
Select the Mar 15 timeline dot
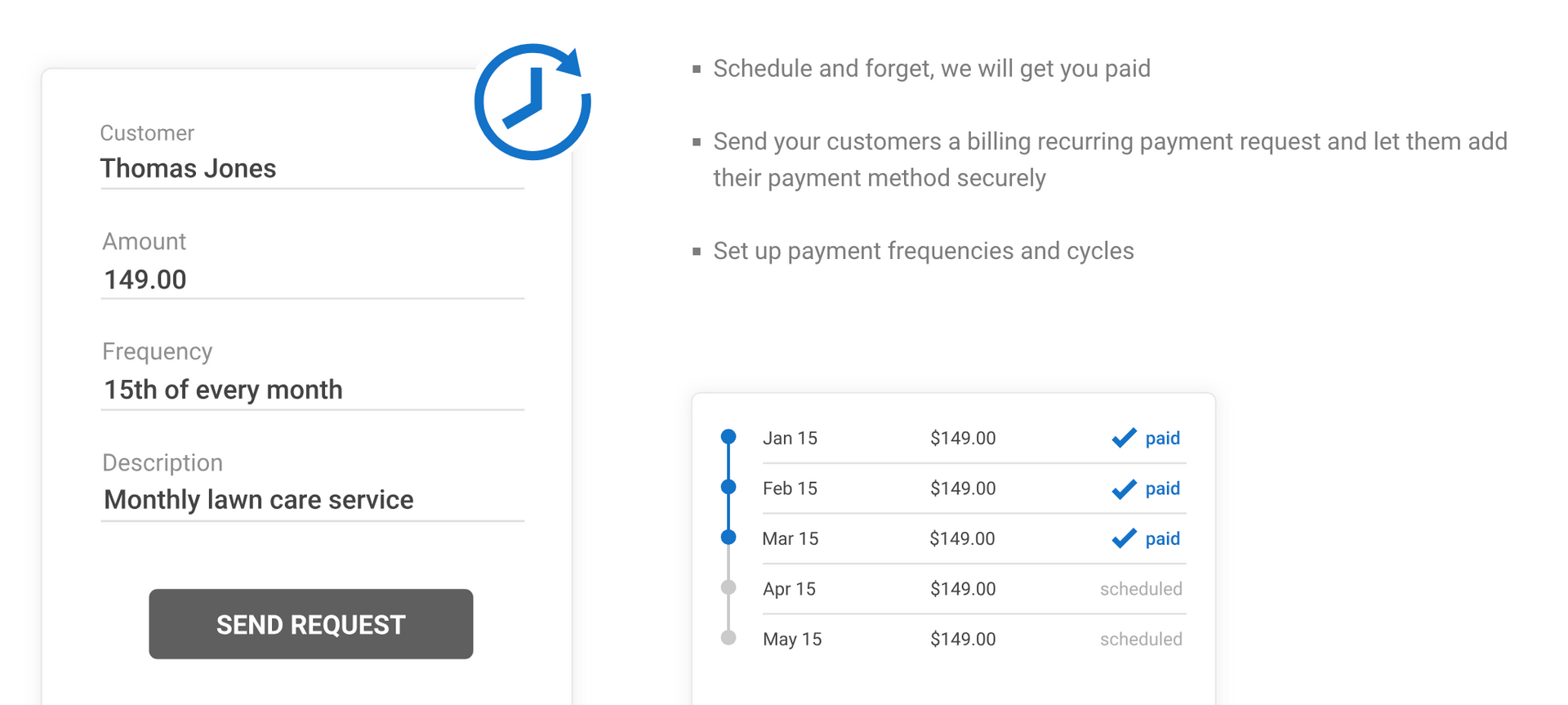pos(728,538)
